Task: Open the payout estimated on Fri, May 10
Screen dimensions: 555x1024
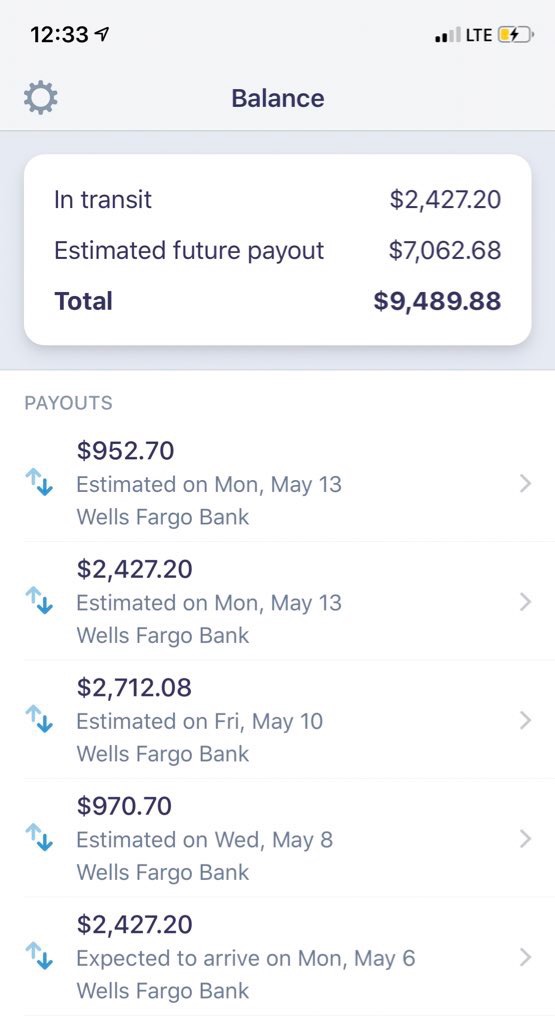Action: pyautogui.click(x=278, y=720)
